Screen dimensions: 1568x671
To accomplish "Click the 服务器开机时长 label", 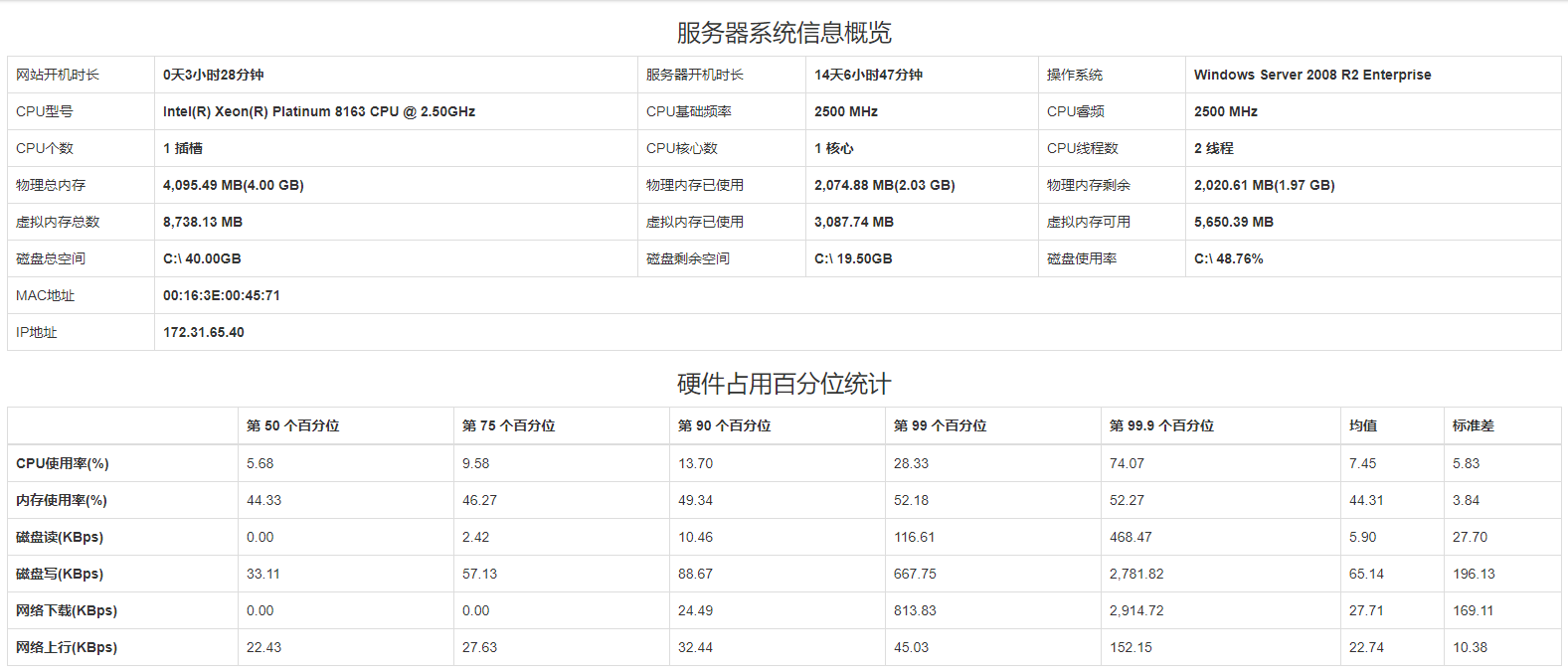I will (695, 75).
